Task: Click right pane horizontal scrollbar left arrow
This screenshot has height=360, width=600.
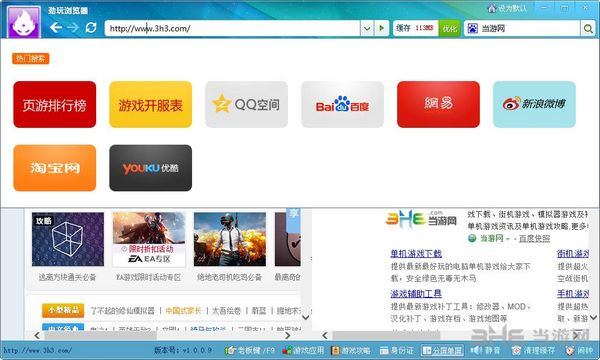Action: (324, 336)
